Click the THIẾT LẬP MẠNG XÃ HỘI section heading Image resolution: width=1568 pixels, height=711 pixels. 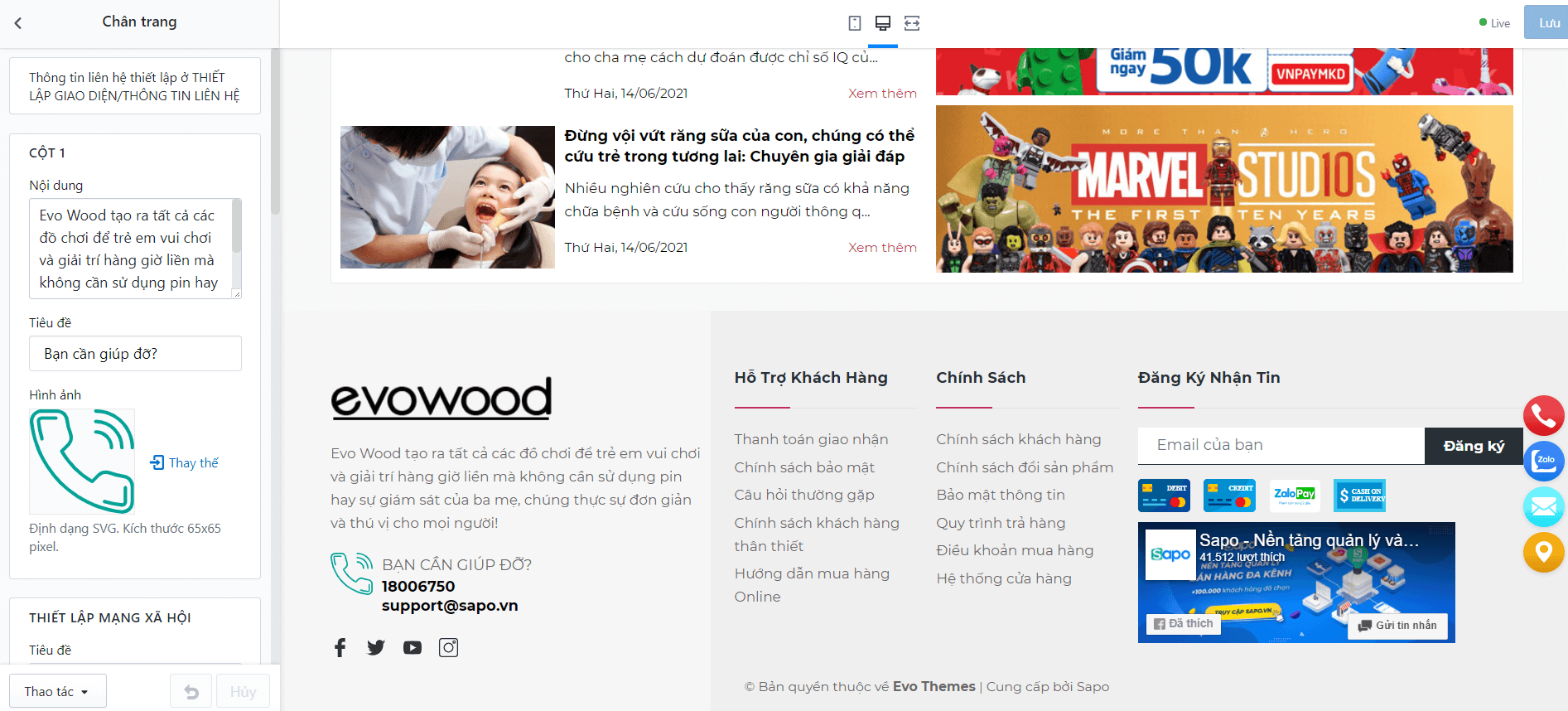tap(110, 617)
